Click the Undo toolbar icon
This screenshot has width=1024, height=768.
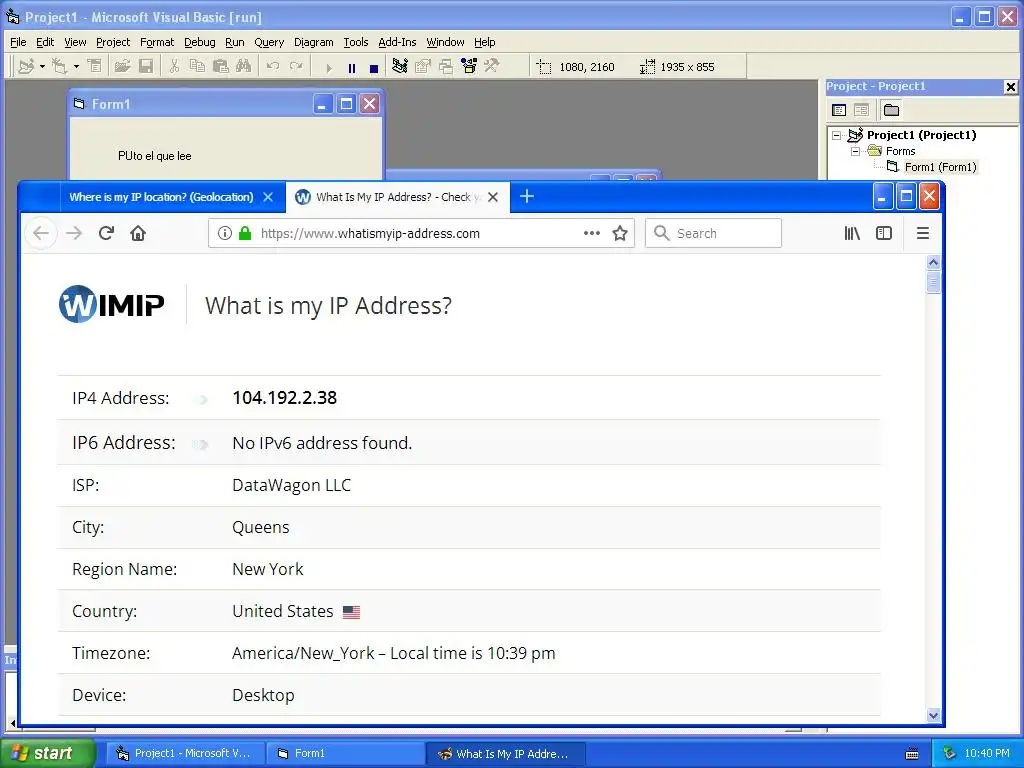tap(273, 67)
